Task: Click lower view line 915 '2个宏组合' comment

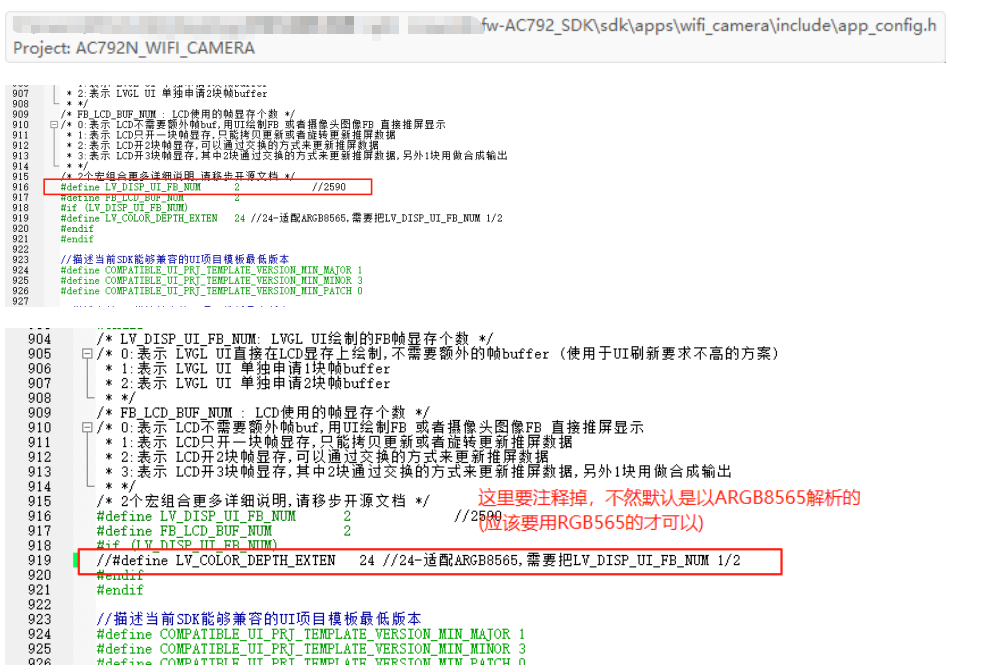Action: coord(263,501)
